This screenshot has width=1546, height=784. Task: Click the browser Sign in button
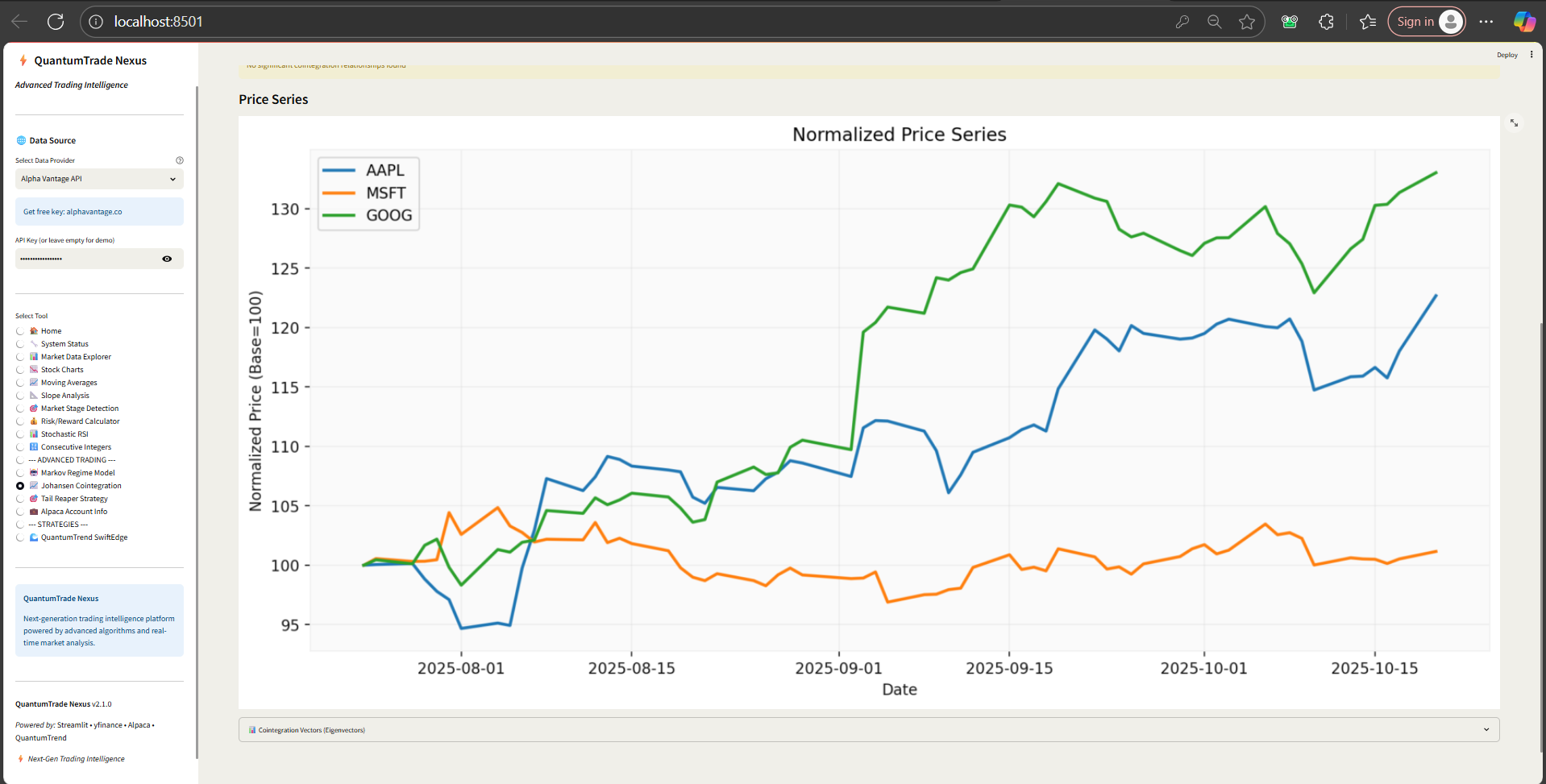click(x=1426, y=22)
